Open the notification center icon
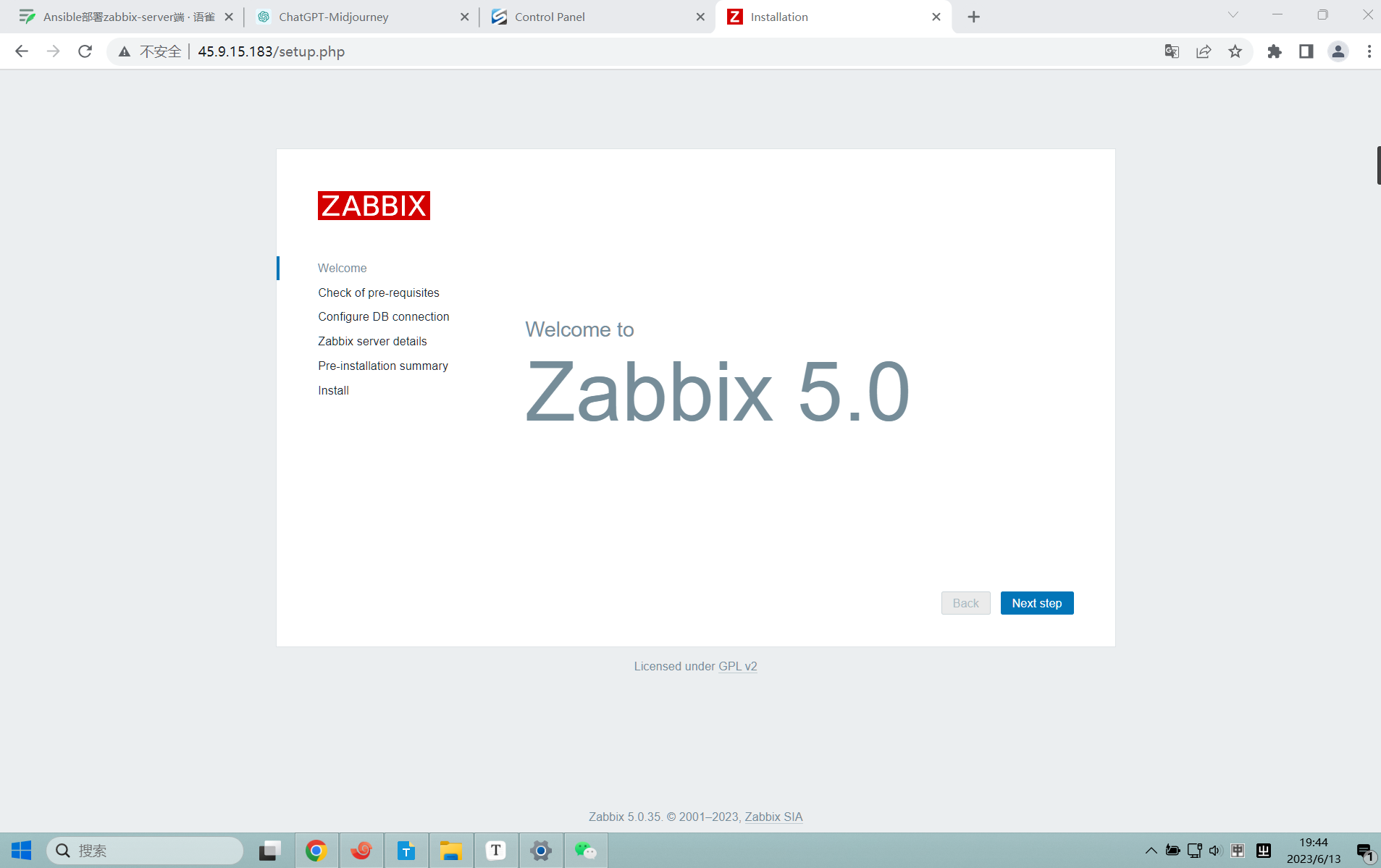Viewport: 1381px width, 868px height. pos(1365,851)
